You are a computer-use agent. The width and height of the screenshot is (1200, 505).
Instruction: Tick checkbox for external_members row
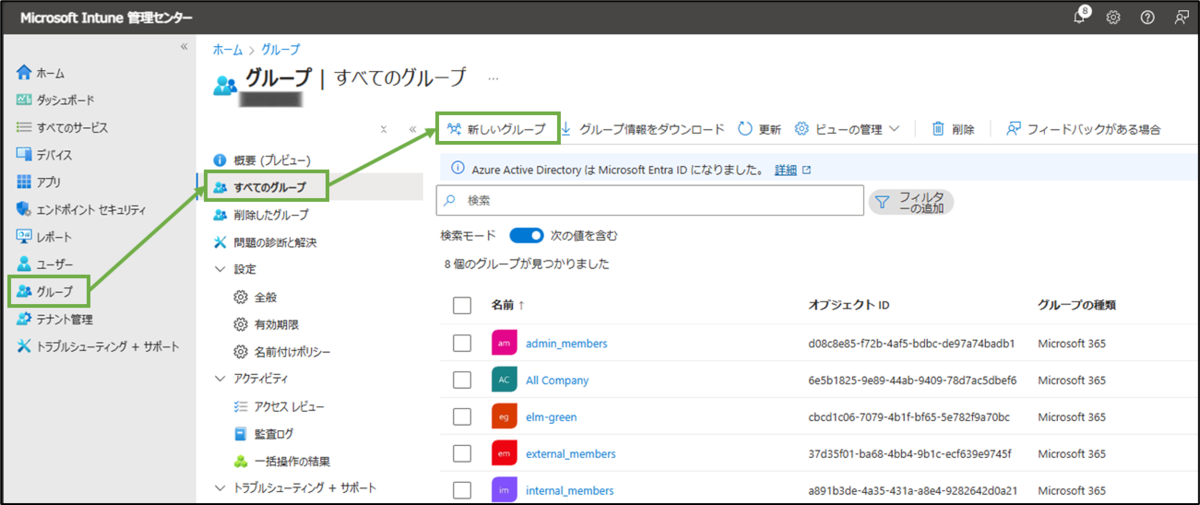[x=462, y=453]
